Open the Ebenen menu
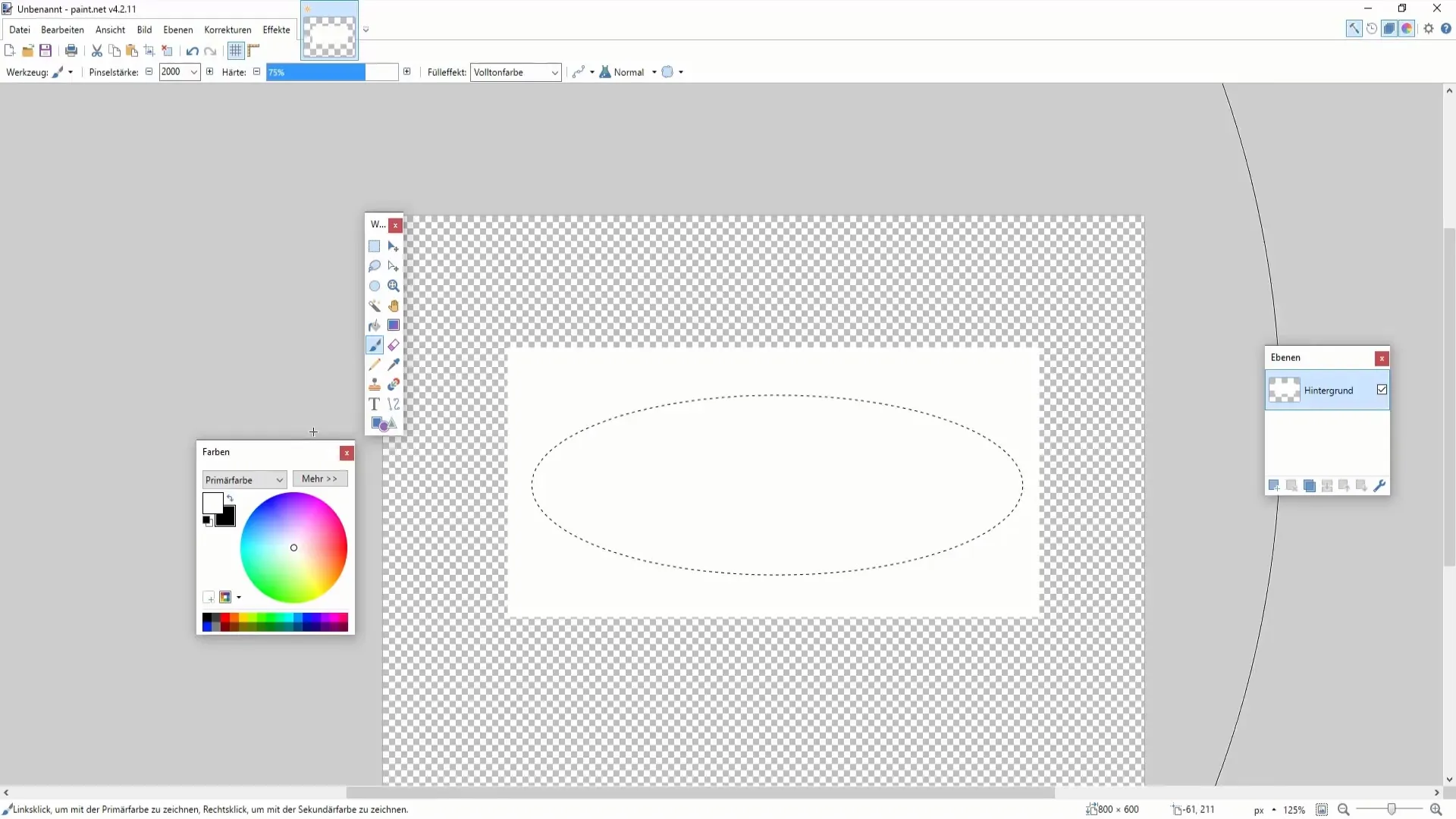 pos(177,30)
